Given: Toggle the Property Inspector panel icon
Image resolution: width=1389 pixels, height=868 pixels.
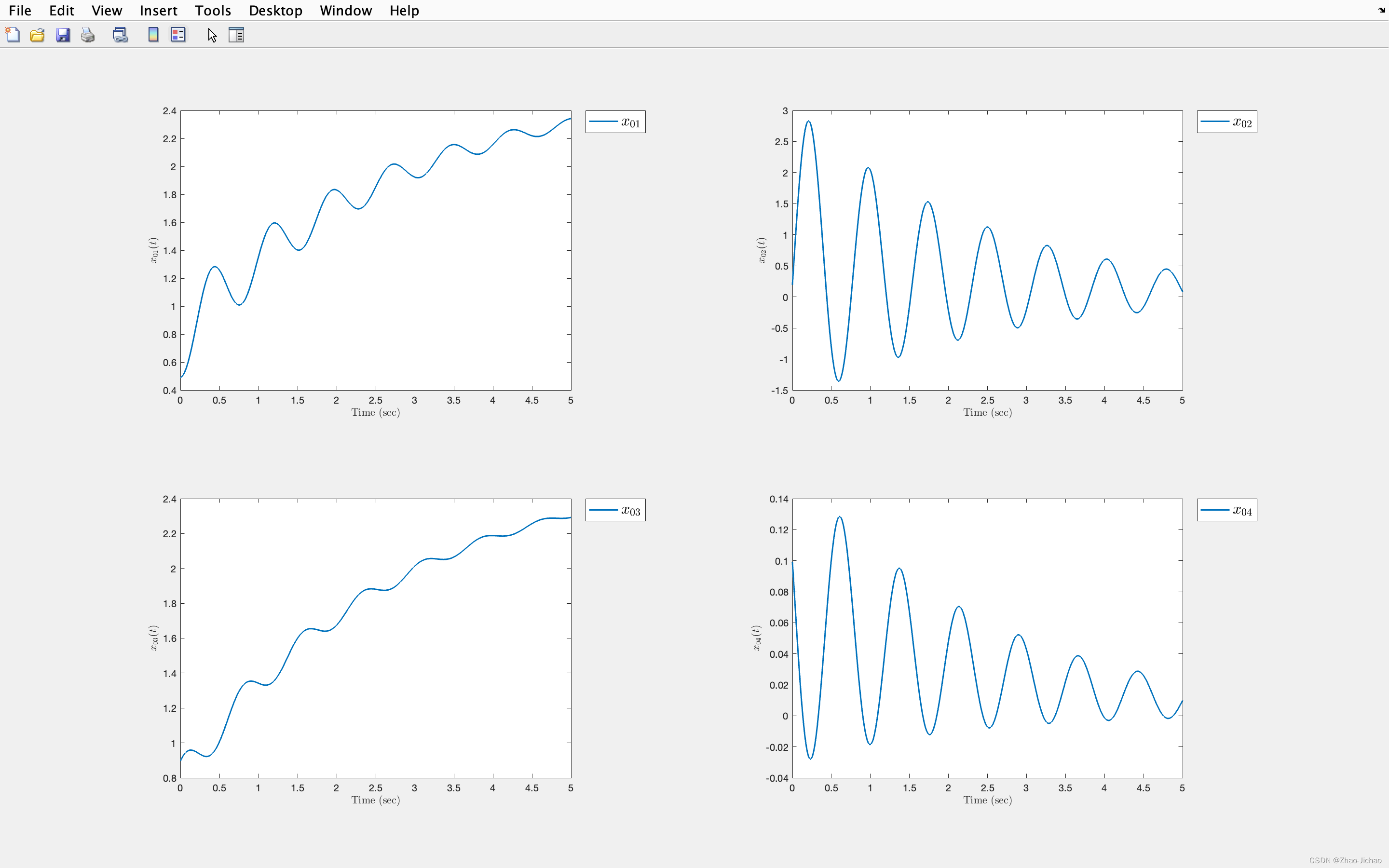Looking at the screenshot, I should point(236,35).
